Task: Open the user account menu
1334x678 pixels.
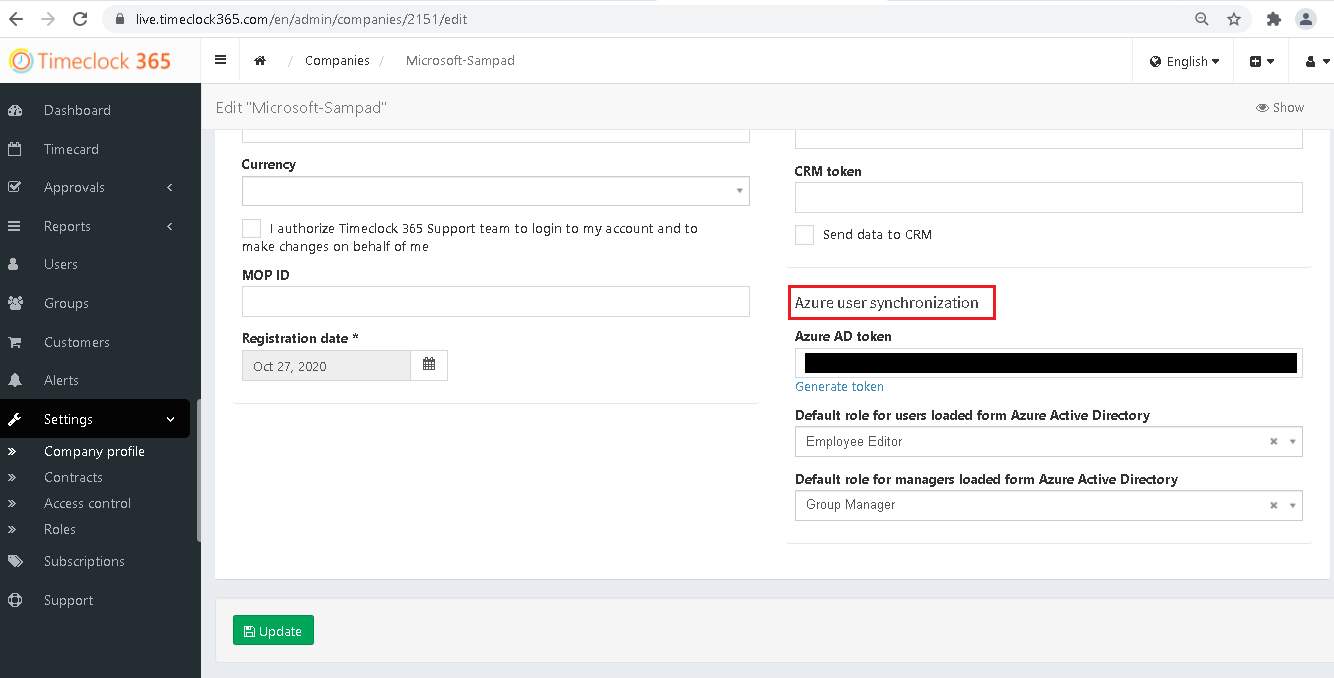Action: (x=1315, y=61)
